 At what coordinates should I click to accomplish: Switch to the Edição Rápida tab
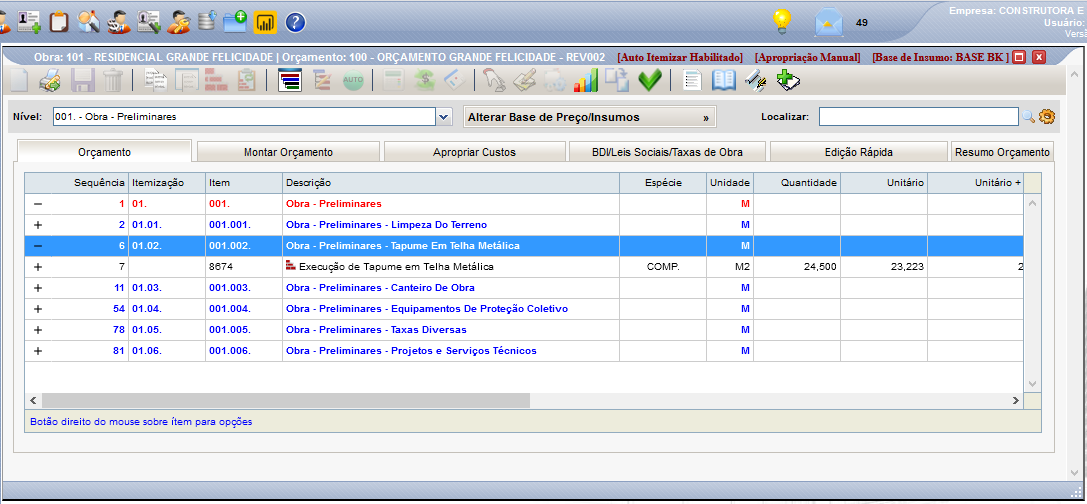pyautogui.click(x=858, y=152)
